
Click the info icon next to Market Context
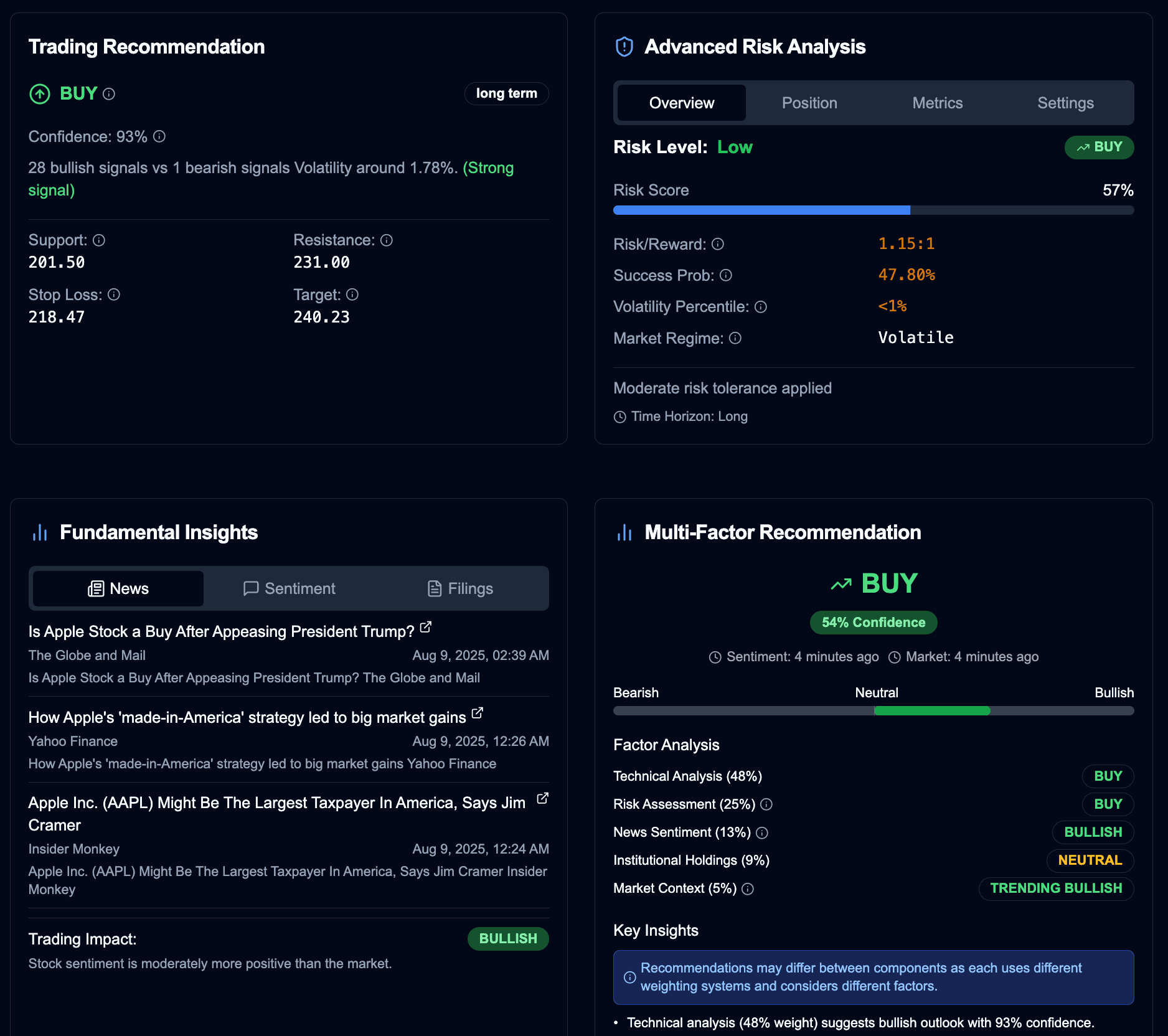[x=748, y=889]
